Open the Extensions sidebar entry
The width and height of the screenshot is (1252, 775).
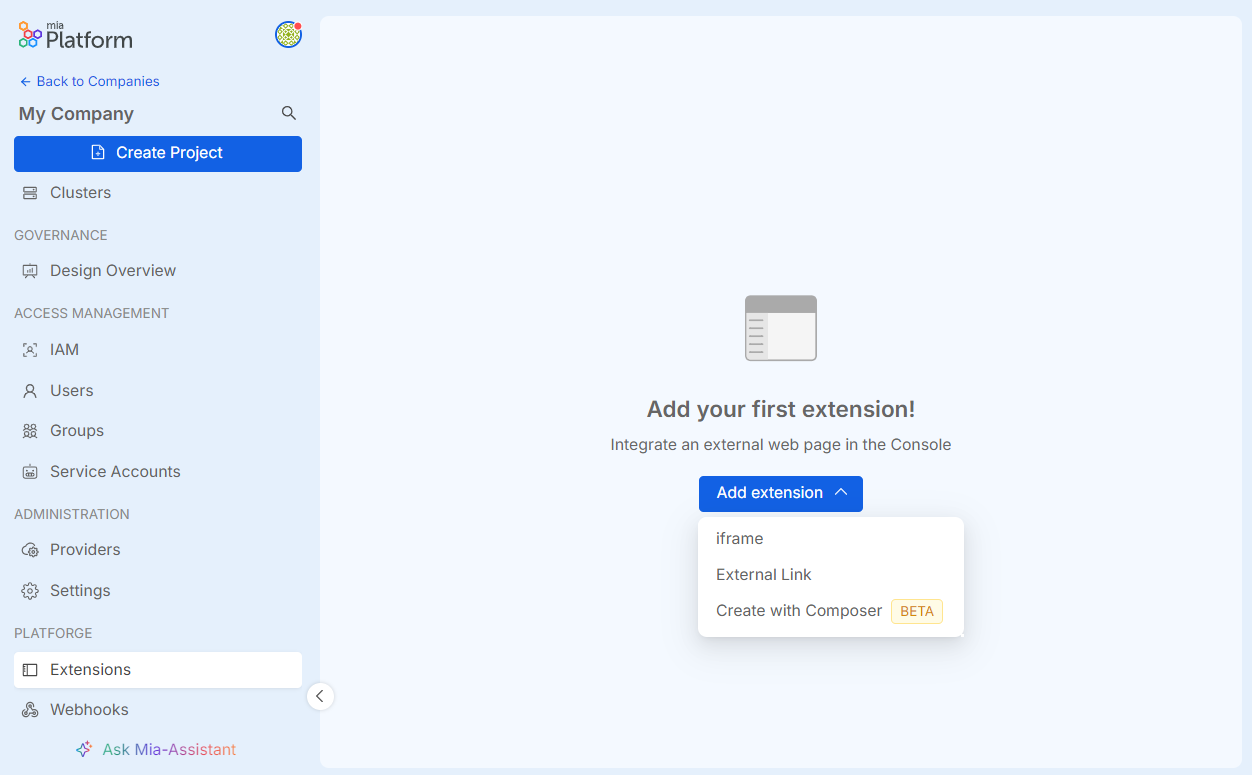(90, 669)
